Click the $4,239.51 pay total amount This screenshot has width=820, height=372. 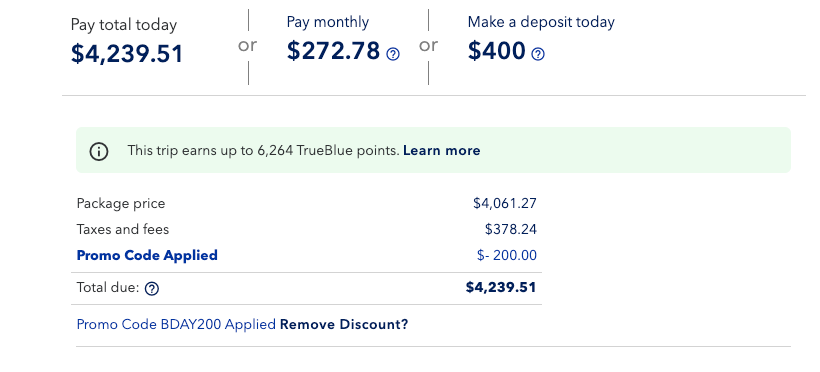tap(127, 54)
